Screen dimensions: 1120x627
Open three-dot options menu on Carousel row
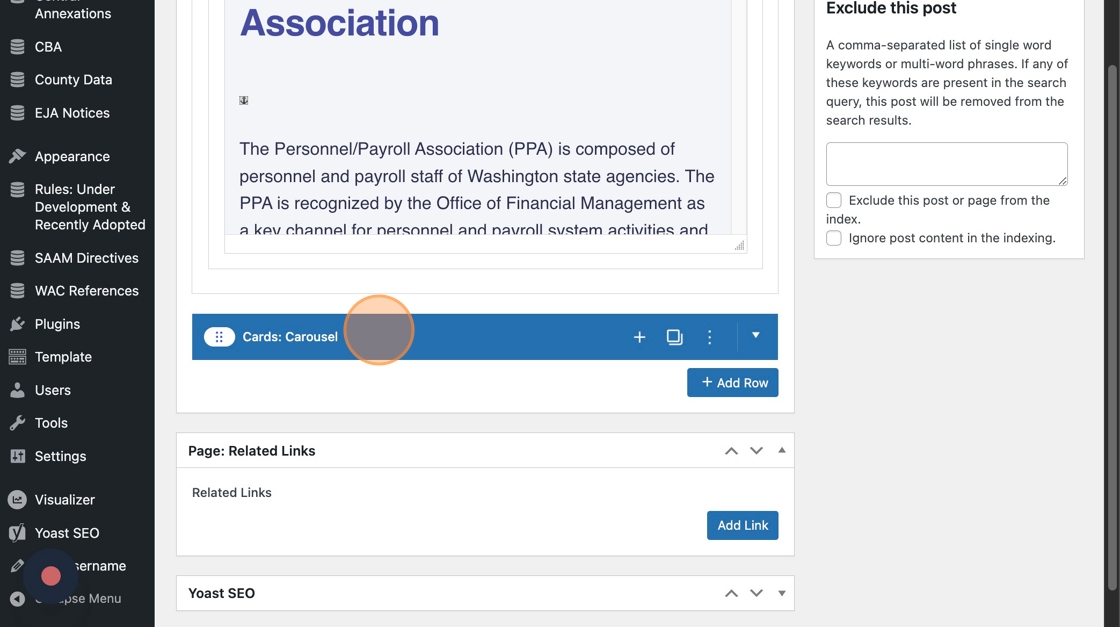(709, 337)
